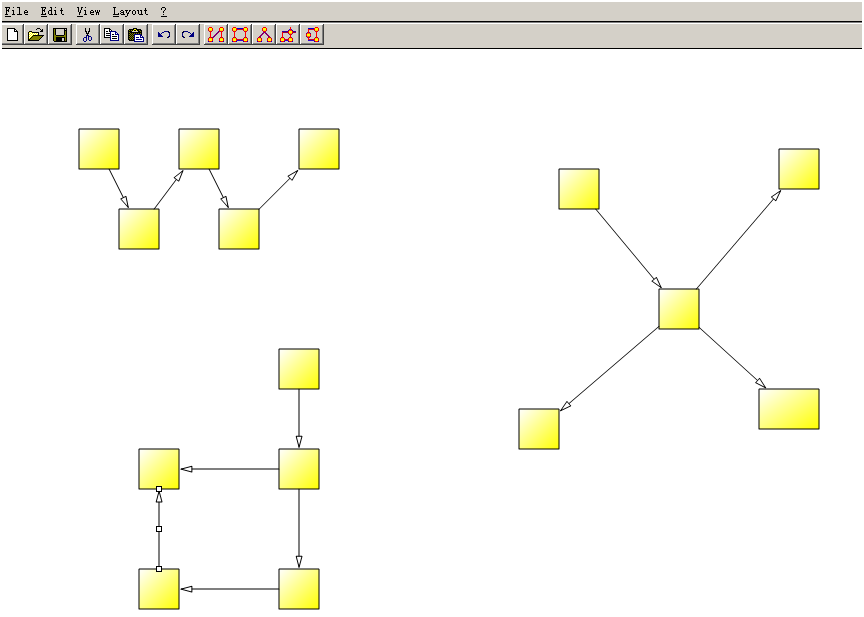The image size is (864, 617).
Task: Click the top handle of the selected edge
Action: pyautogui.click(x=159, y=489)
